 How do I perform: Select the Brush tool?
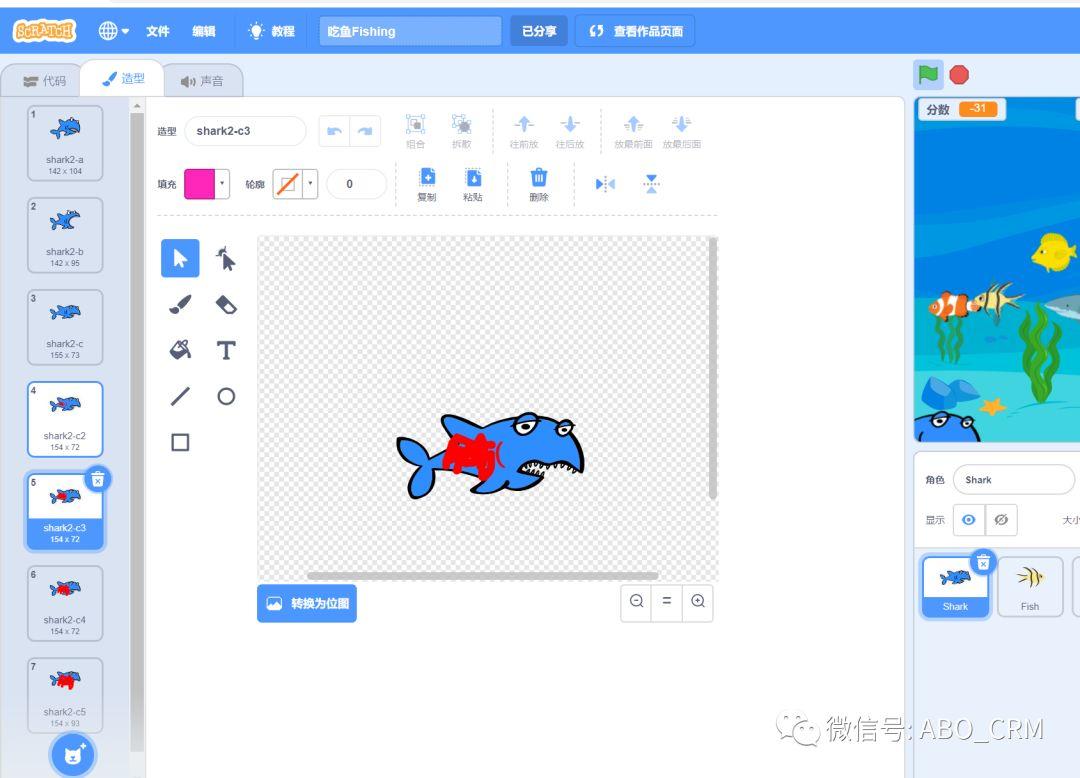click(x=180, y=304)
